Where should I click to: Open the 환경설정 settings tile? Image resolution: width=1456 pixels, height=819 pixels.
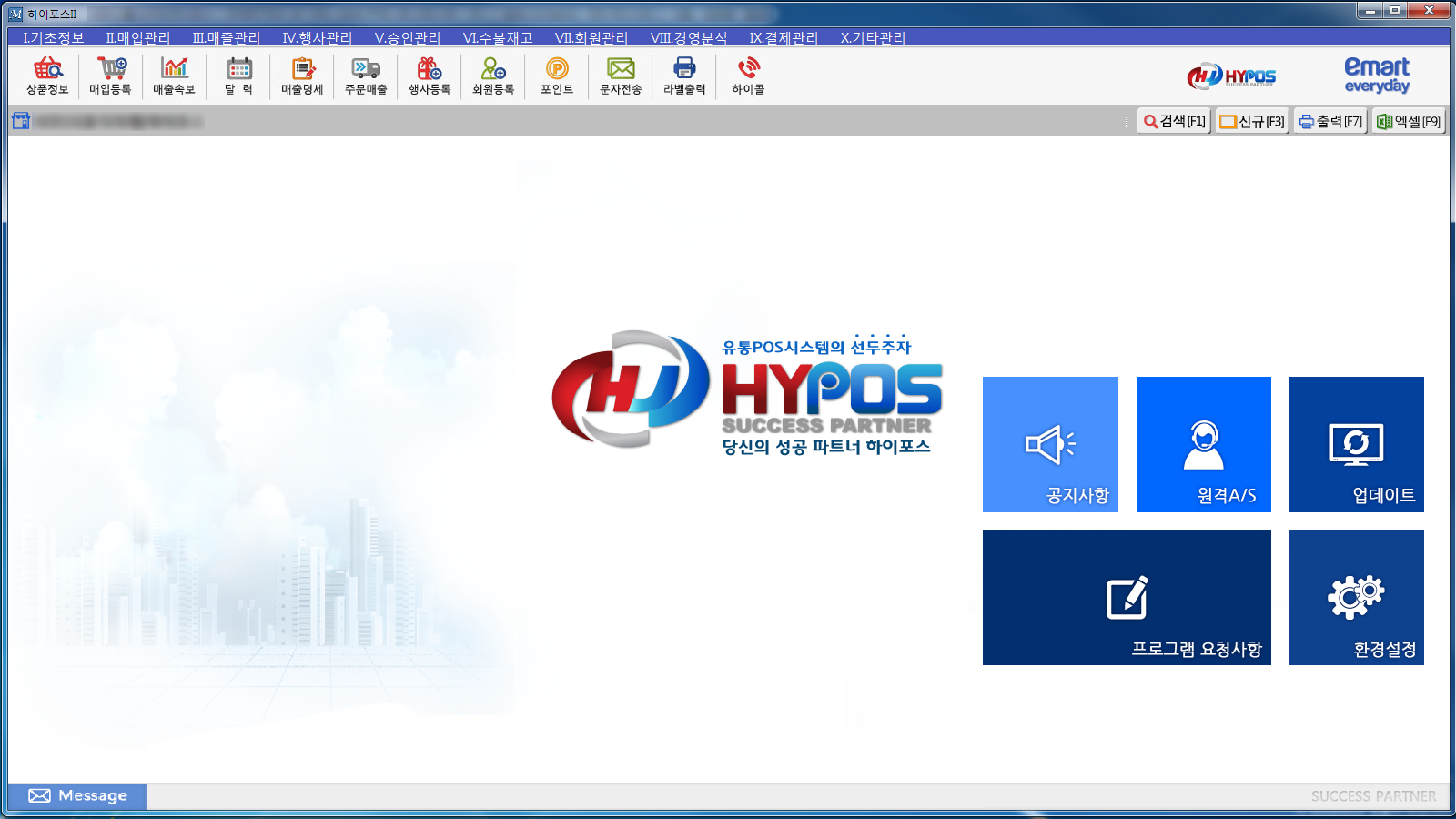tap(1356, 597)
